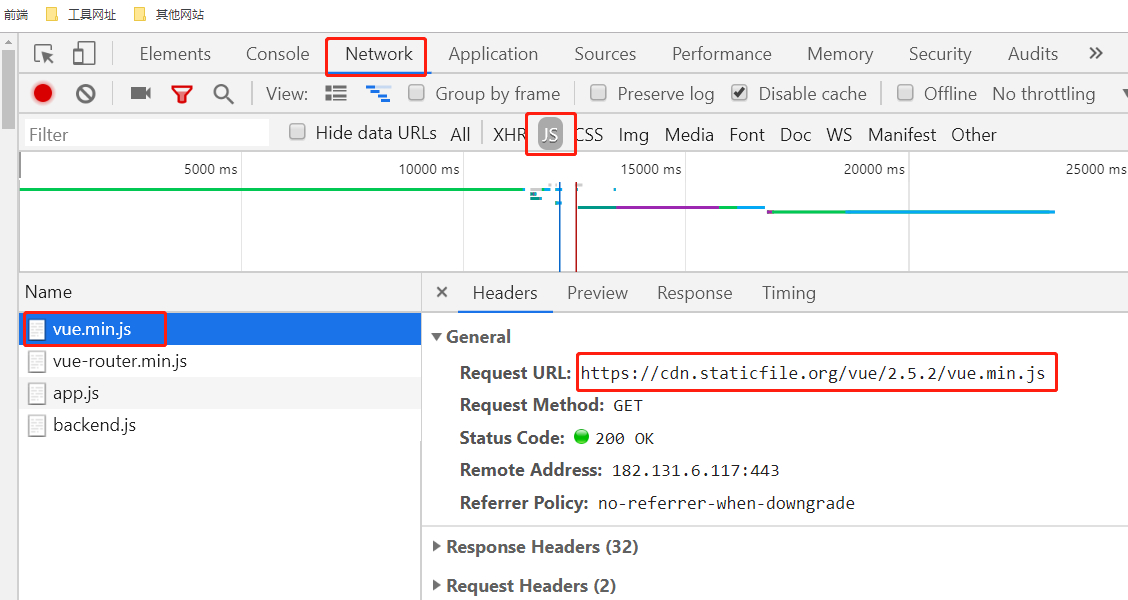Filter requests by Doc

796,135
